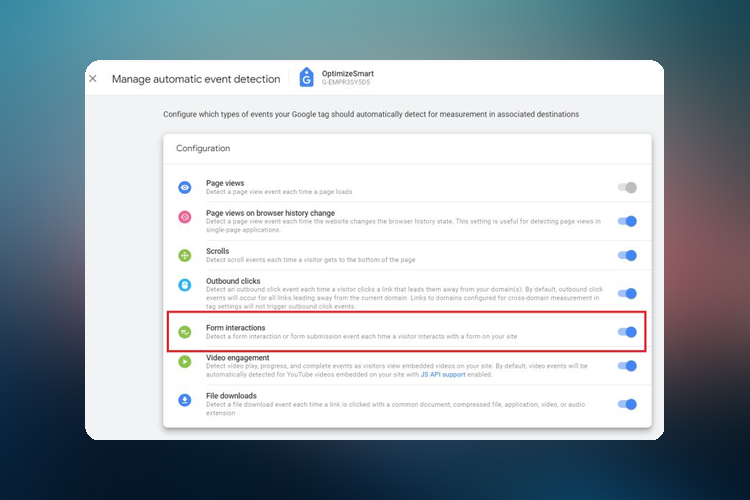Click the Video engagement label
Image resolution: width=750 pixels, height=500 pixels.
point(237,357)
